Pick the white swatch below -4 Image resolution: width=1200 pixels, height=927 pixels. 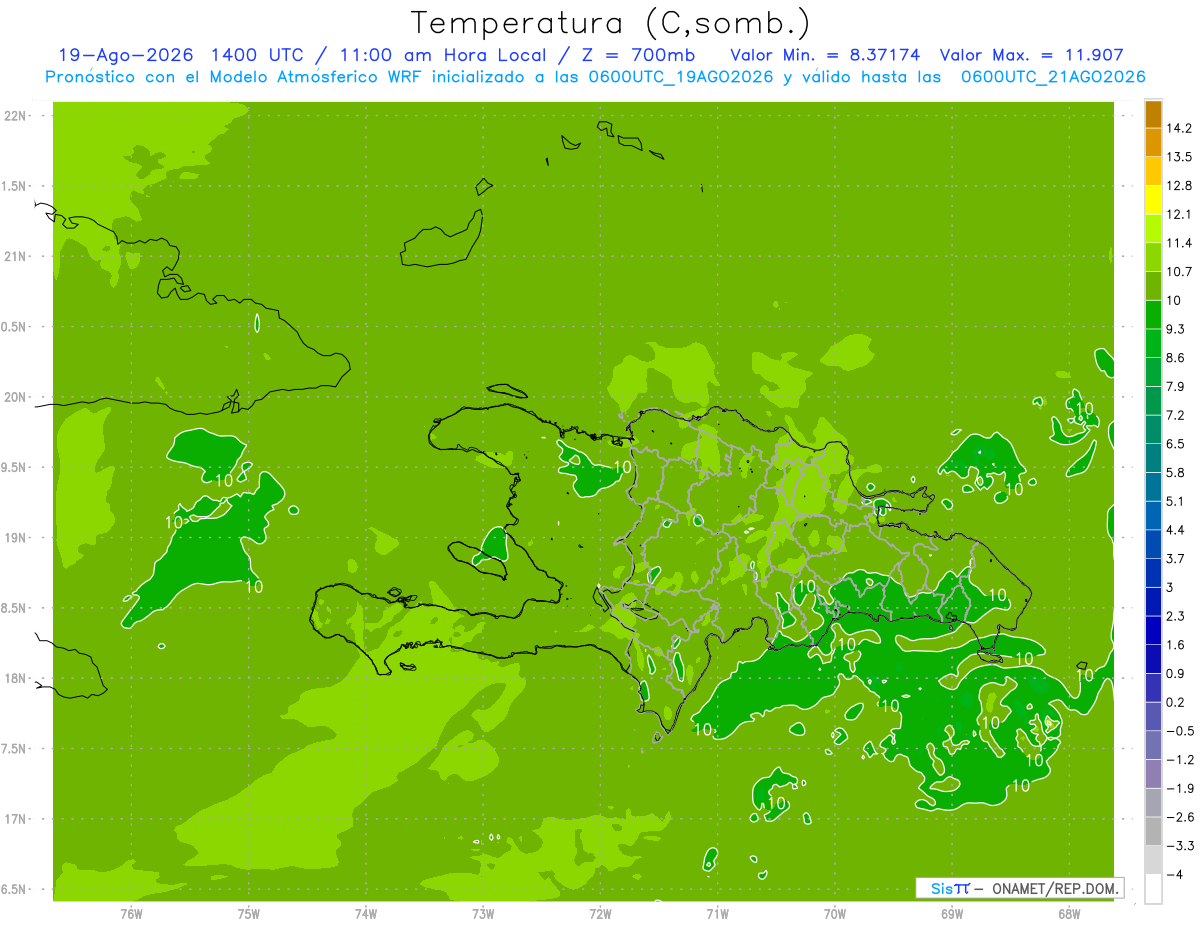(x=1153, y=889)
